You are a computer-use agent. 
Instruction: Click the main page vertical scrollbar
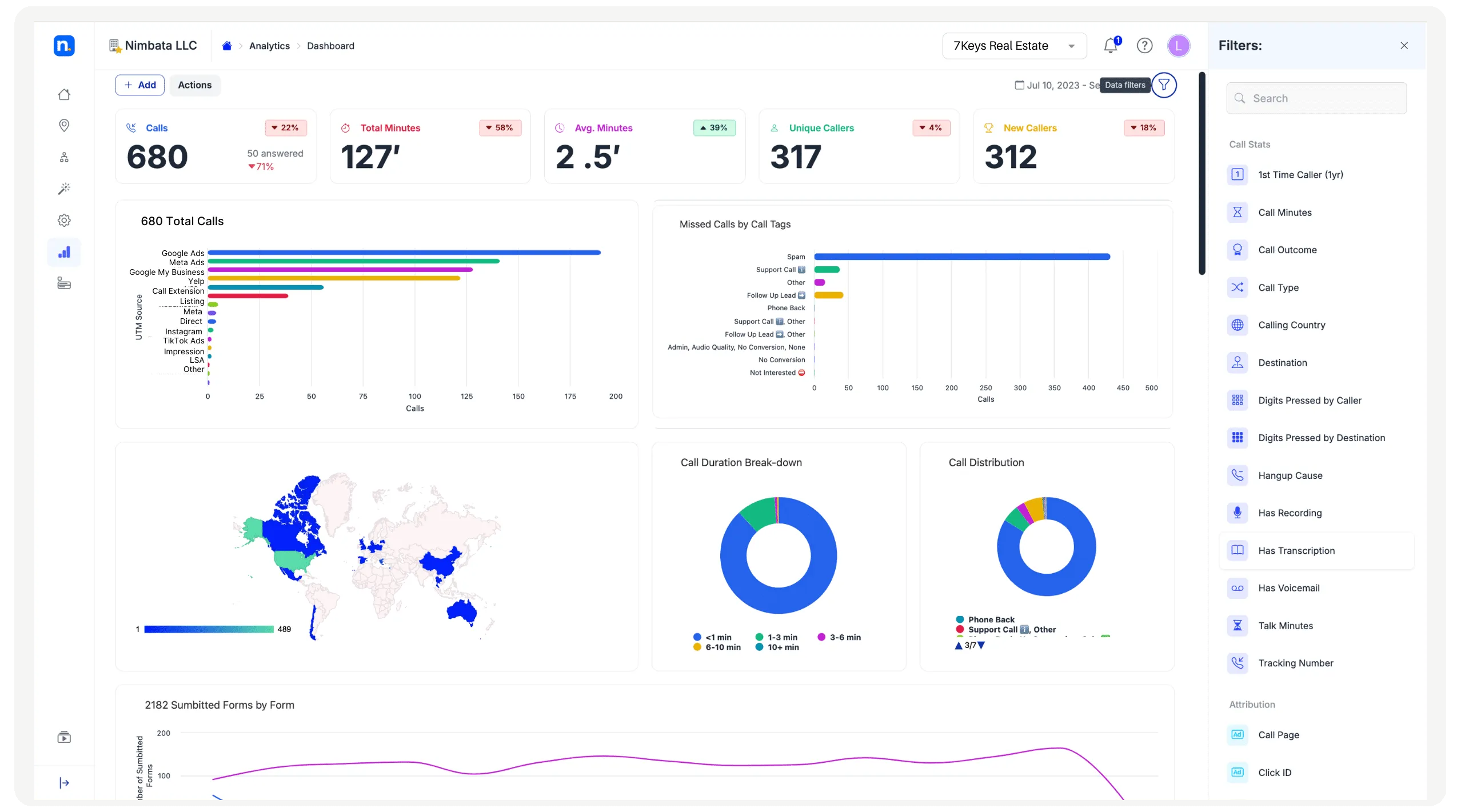click(1202, 174)
